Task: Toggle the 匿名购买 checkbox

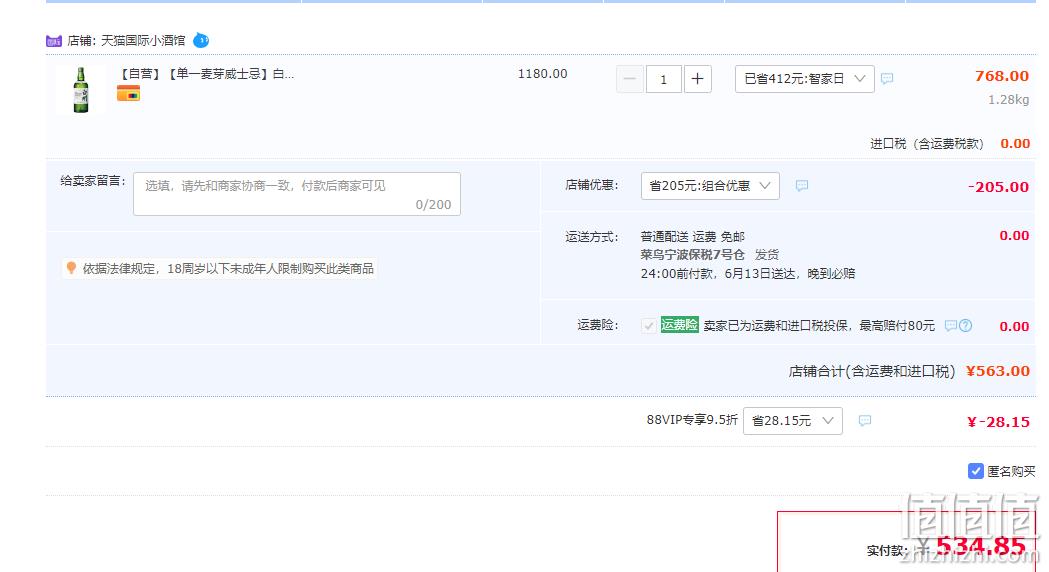Action: [975, 471]
